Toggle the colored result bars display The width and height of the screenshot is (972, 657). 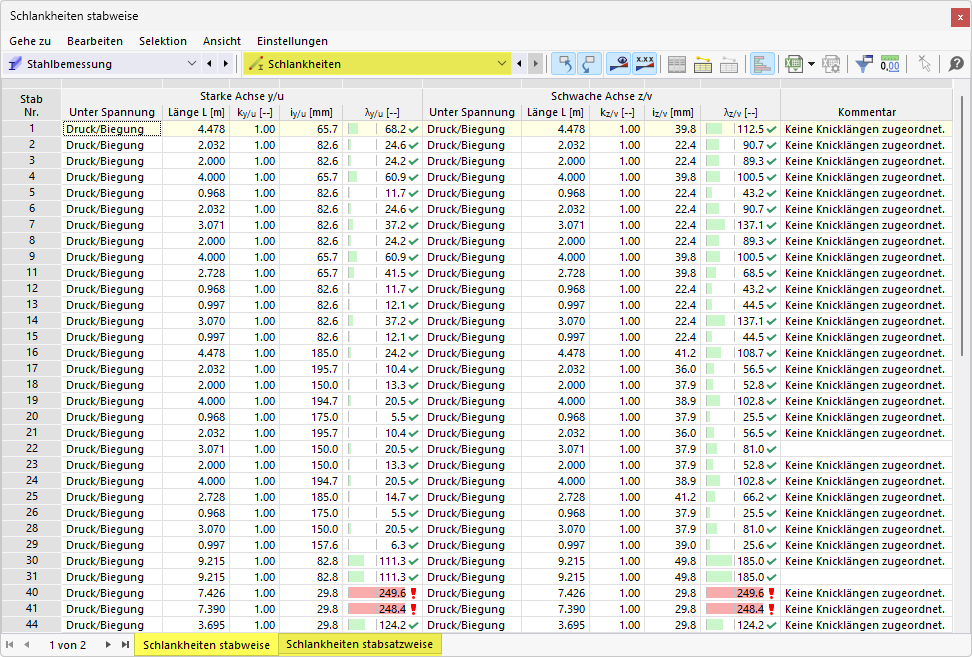762,64
